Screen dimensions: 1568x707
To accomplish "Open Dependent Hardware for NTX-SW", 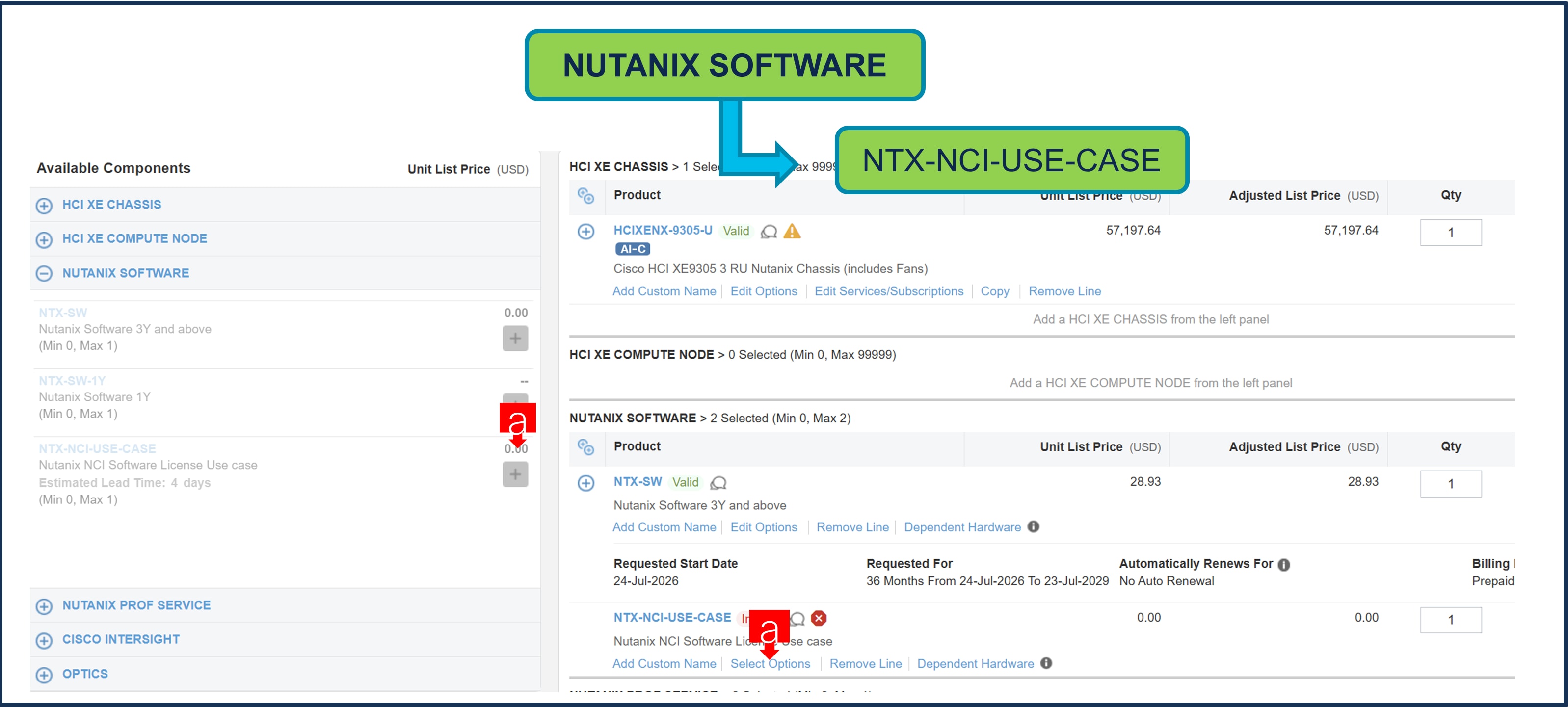I will [962, 527].
